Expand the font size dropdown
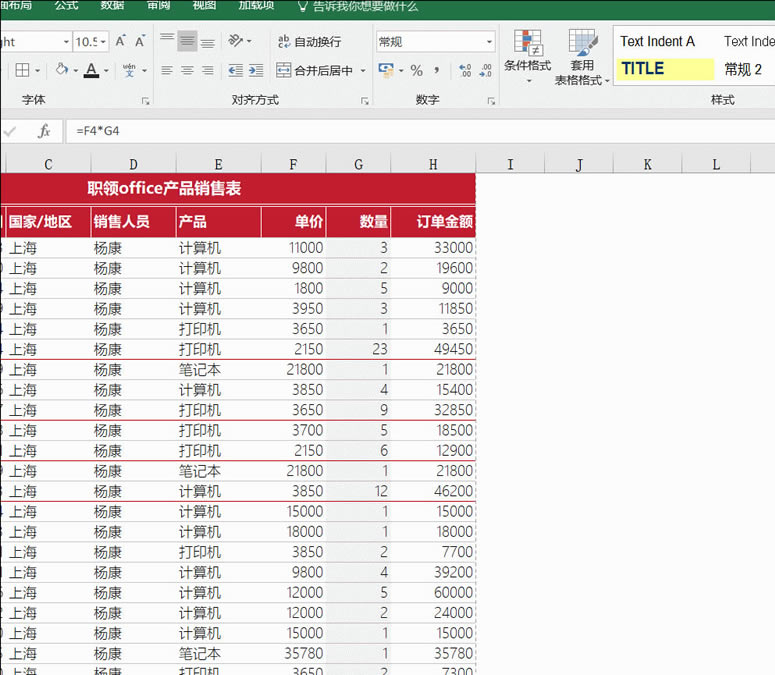The height and width of the screenshot is (675, 775). point(105,42)
